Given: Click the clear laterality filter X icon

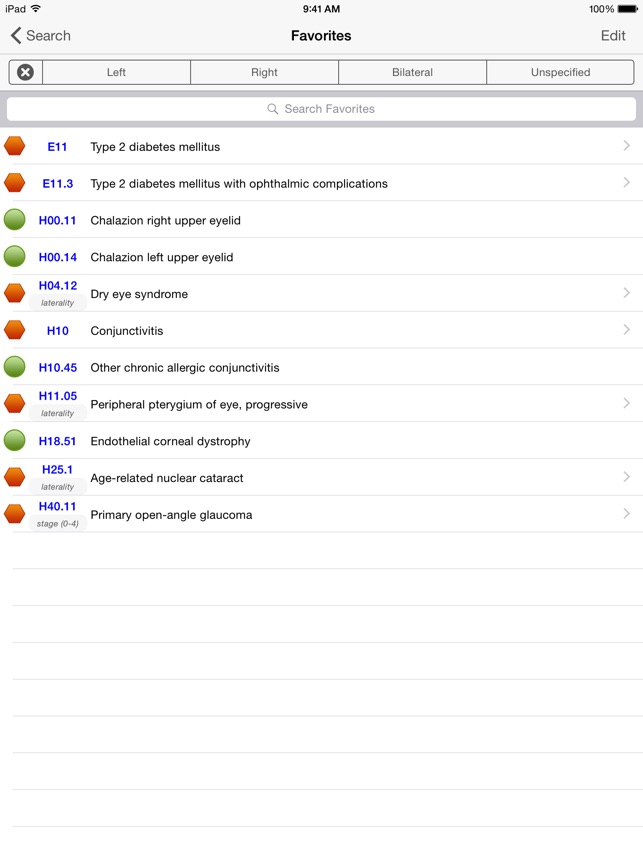Looking at the screenshot, I should [26, 72].
